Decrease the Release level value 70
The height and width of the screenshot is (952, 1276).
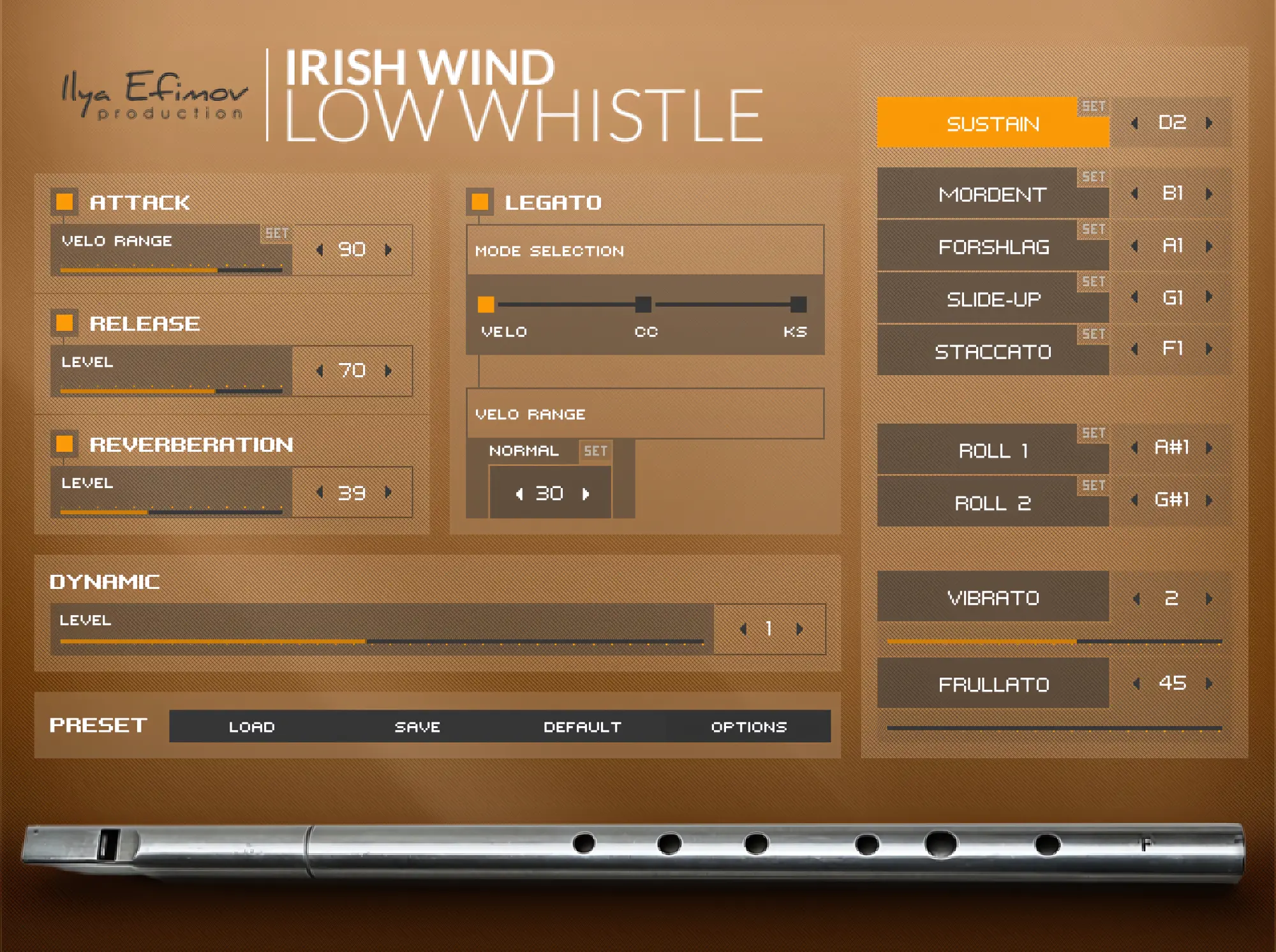coord(320,371)
